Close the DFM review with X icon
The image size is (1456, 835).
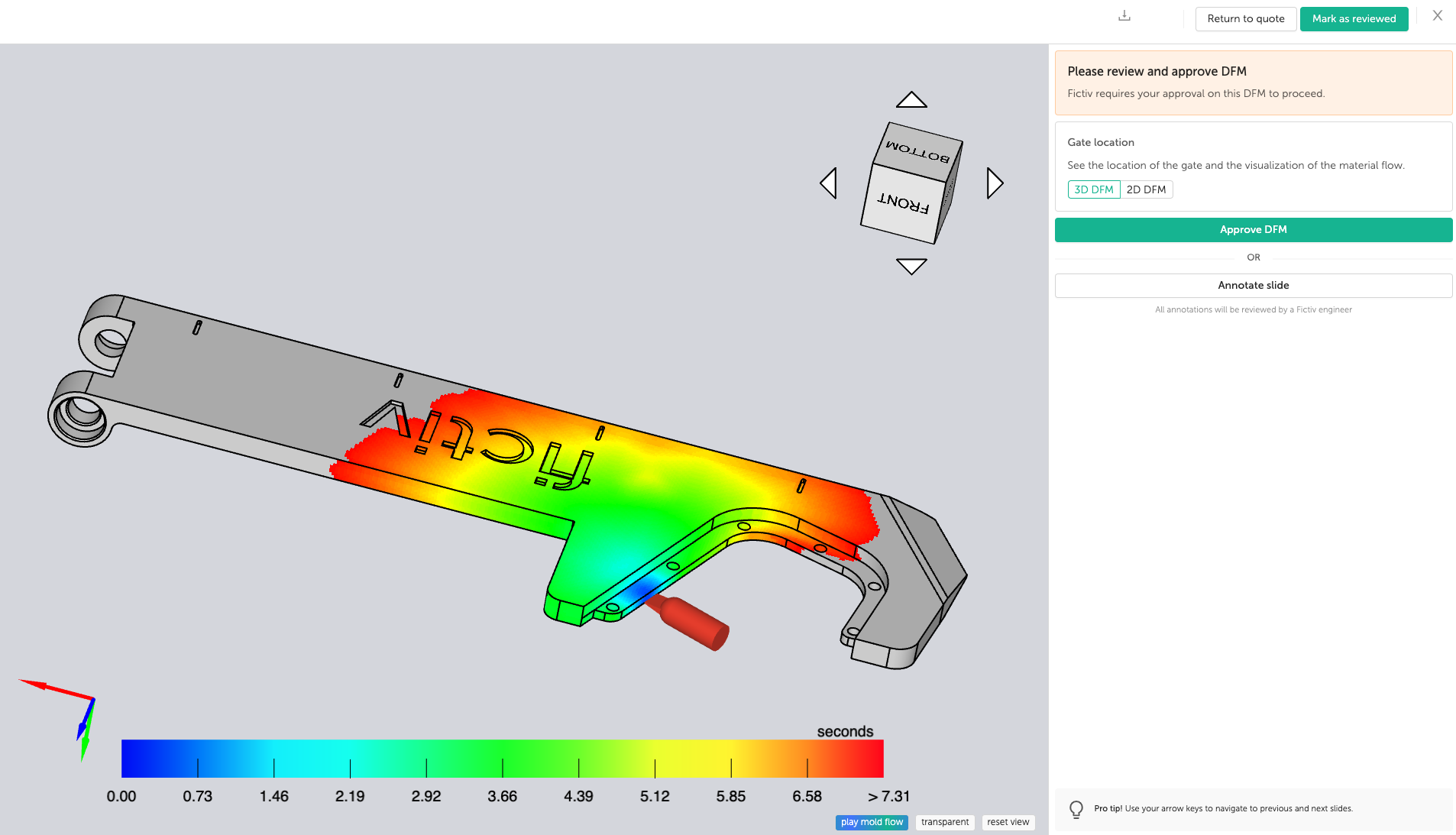[1437, 16]
